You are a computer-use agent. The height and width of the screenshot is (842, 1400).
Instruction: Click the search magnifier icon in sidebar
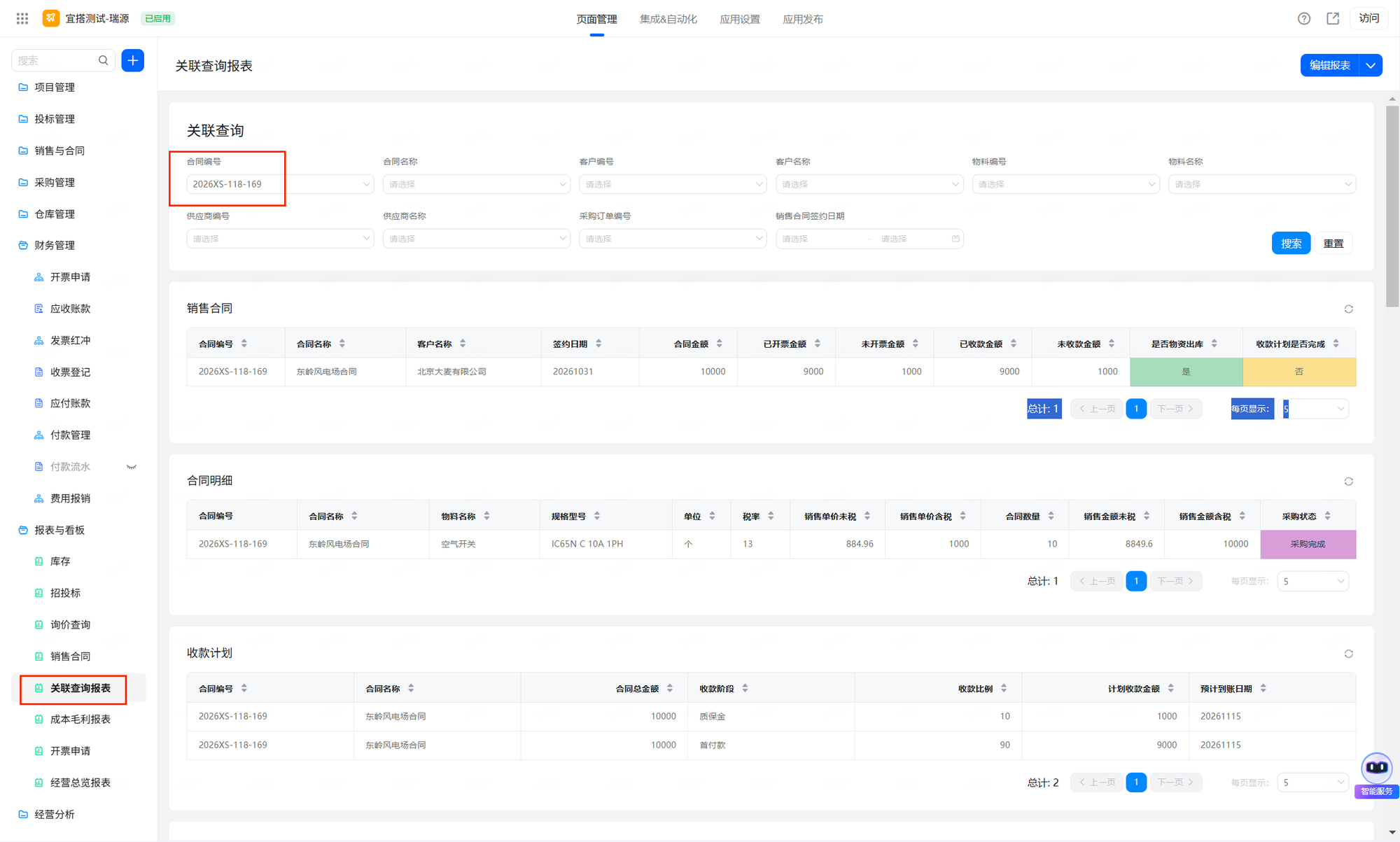(104, 60)
